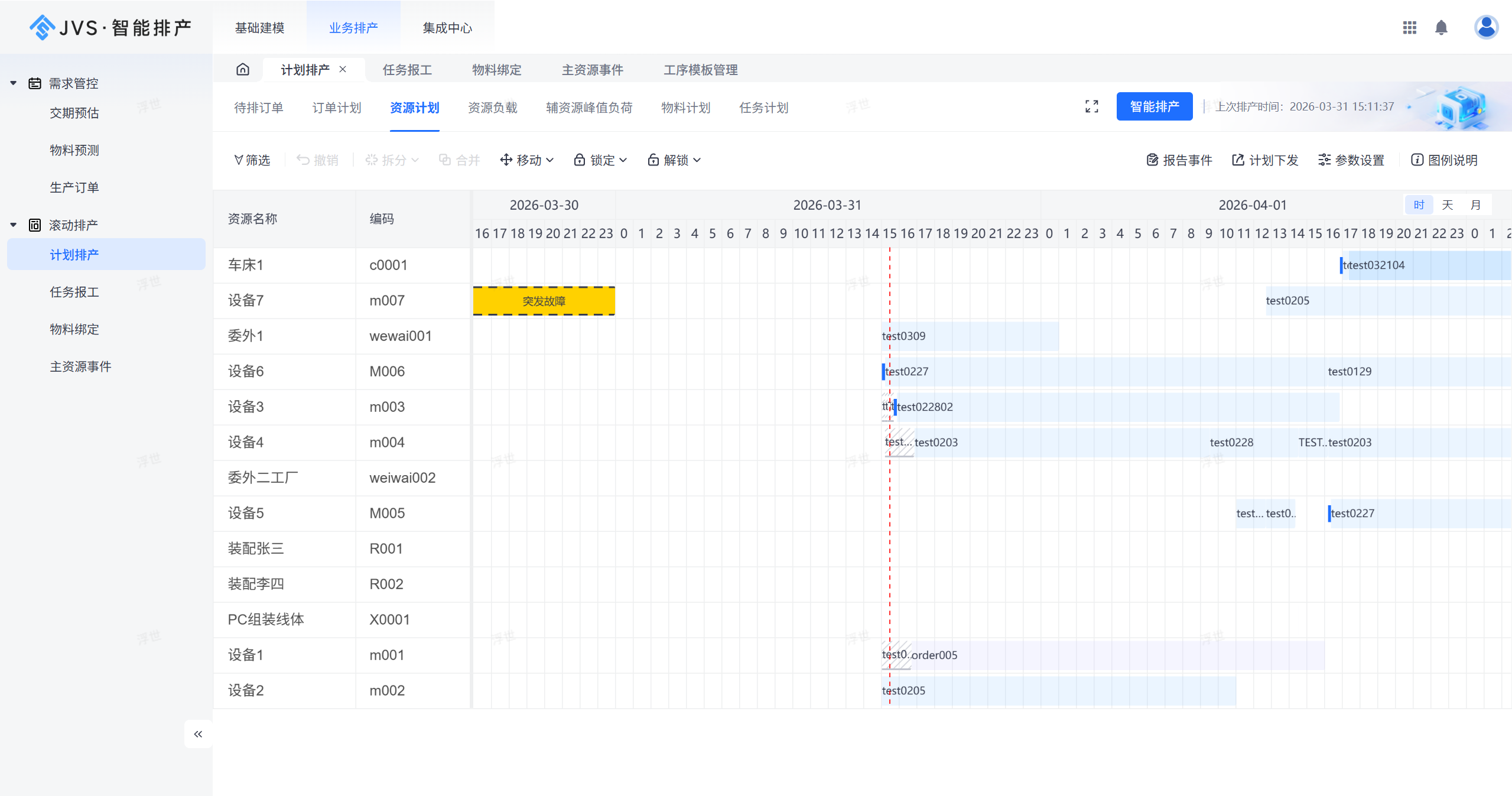Image resolution: width=1512 pixels, height=796 pixels.
Task: Select the 时 hourly scale
Action: click(x=1419, y=205)
